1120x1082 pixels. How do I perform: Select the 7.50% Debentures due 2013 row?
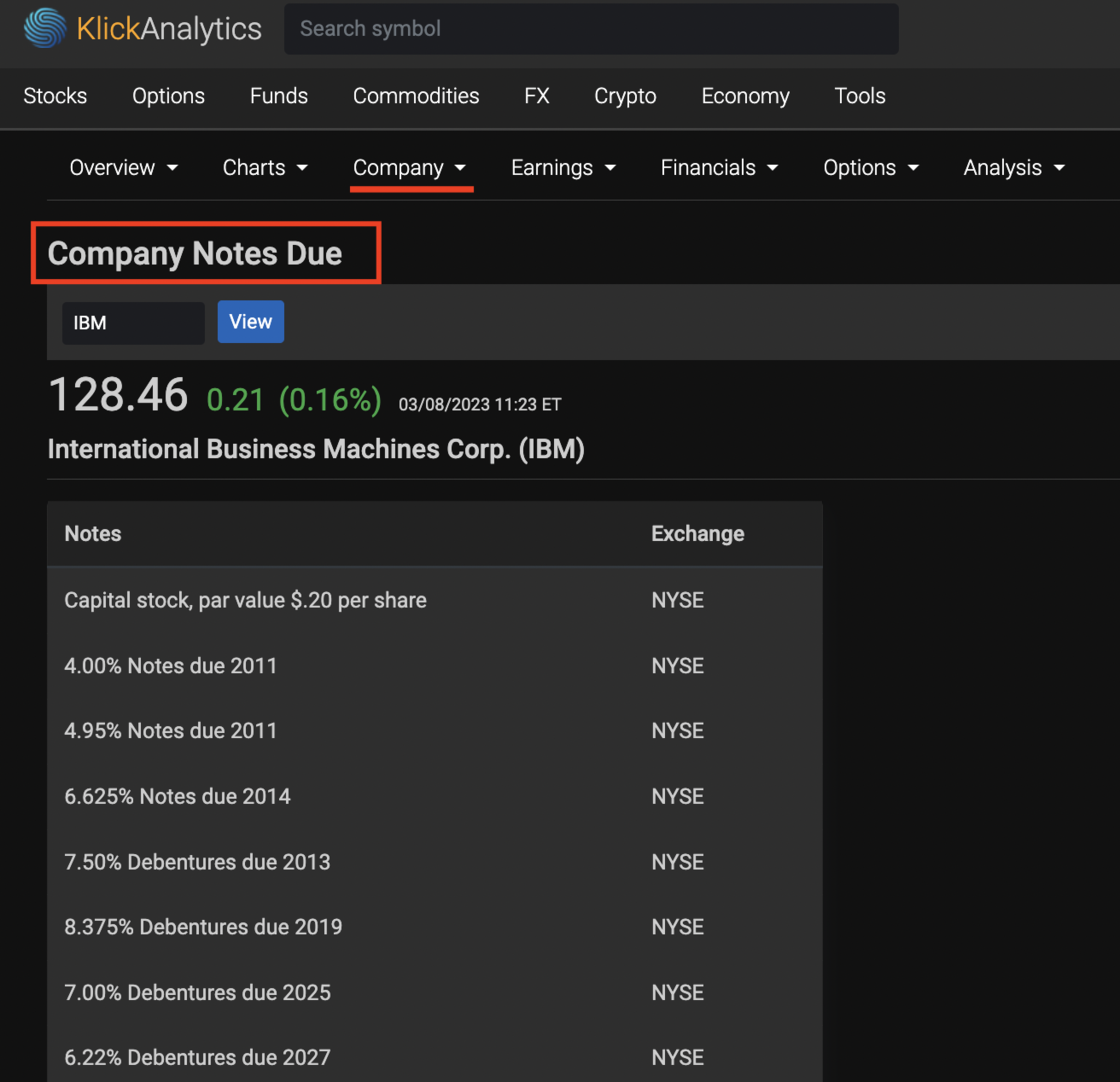pyautogui.click(x=435, y=862)
